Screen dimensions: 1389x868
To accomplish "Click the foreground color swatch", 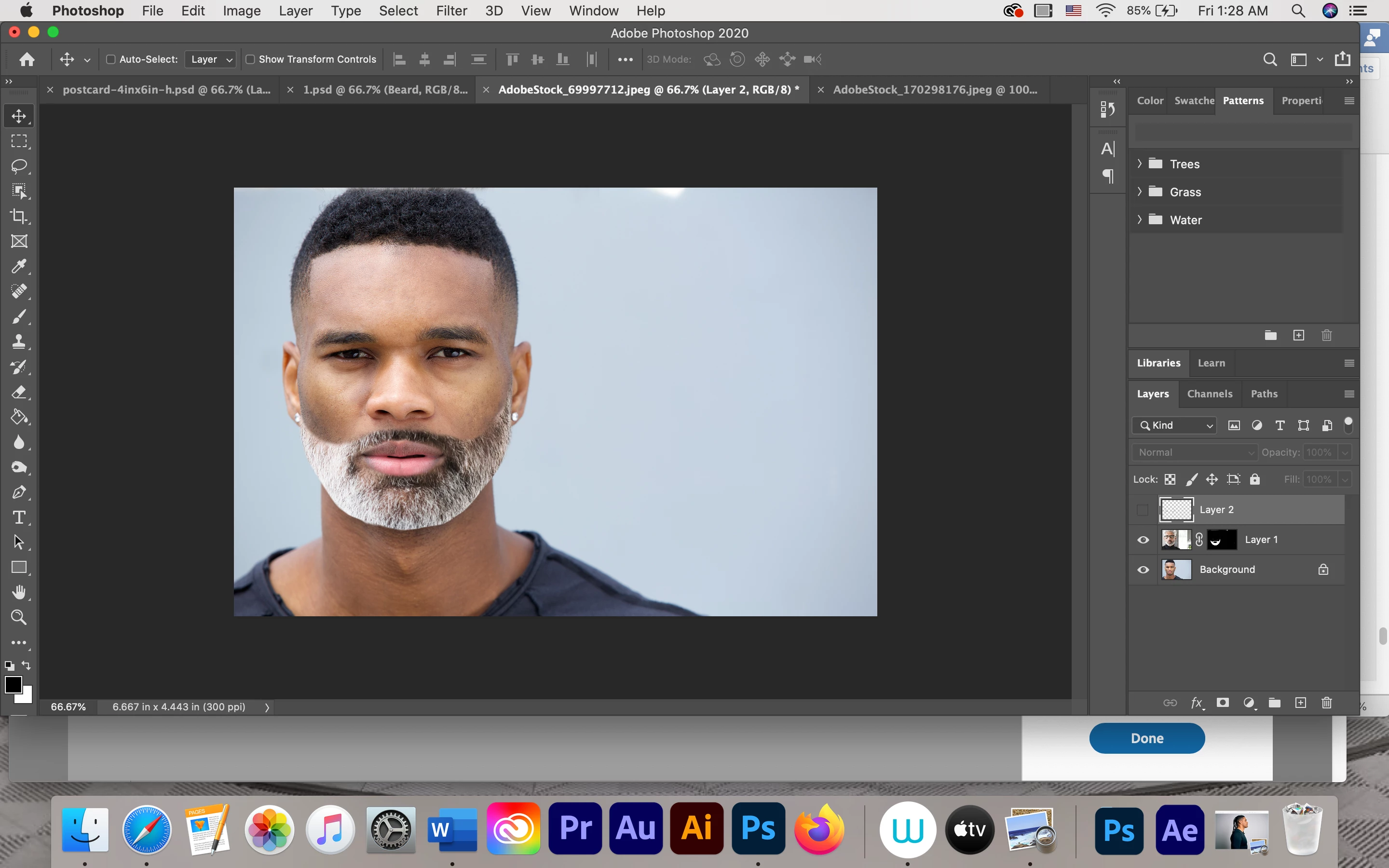I will (x=13, y=684).
